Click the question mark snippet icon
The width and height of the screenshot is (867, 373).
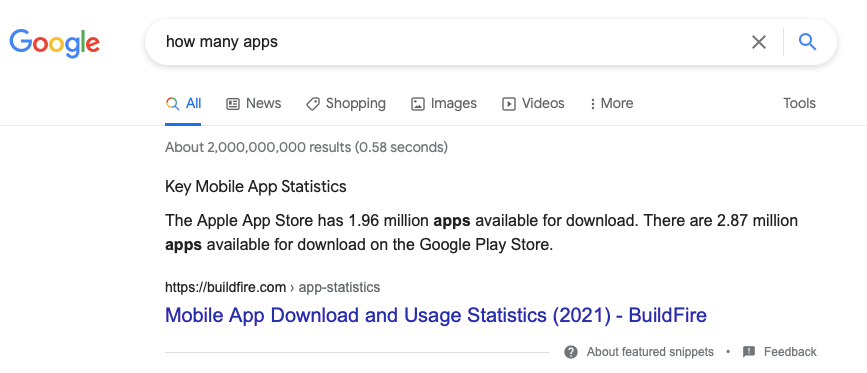point(571,352)
